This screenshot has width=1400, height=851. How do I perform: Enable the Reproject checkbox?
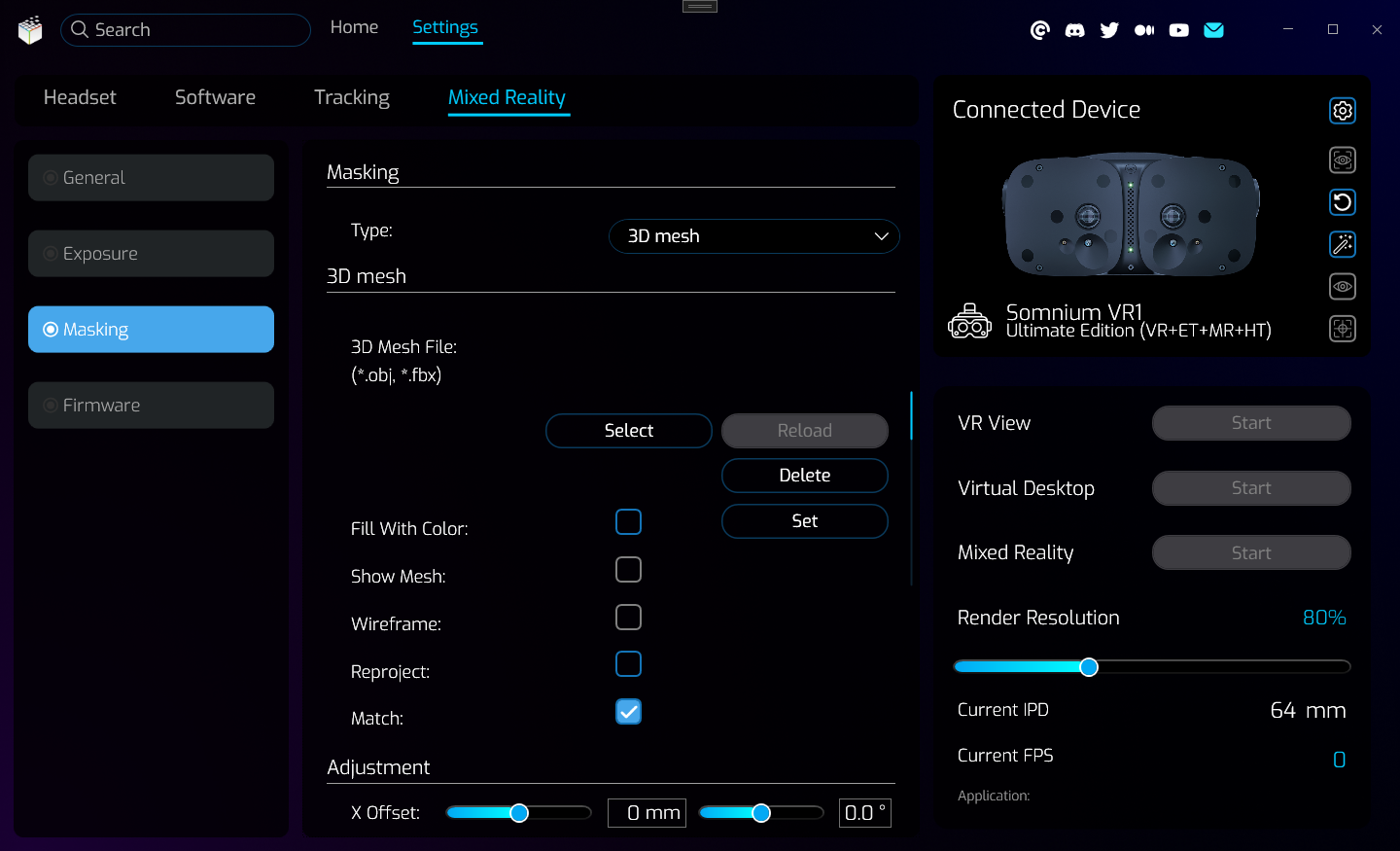click(629, 664)
